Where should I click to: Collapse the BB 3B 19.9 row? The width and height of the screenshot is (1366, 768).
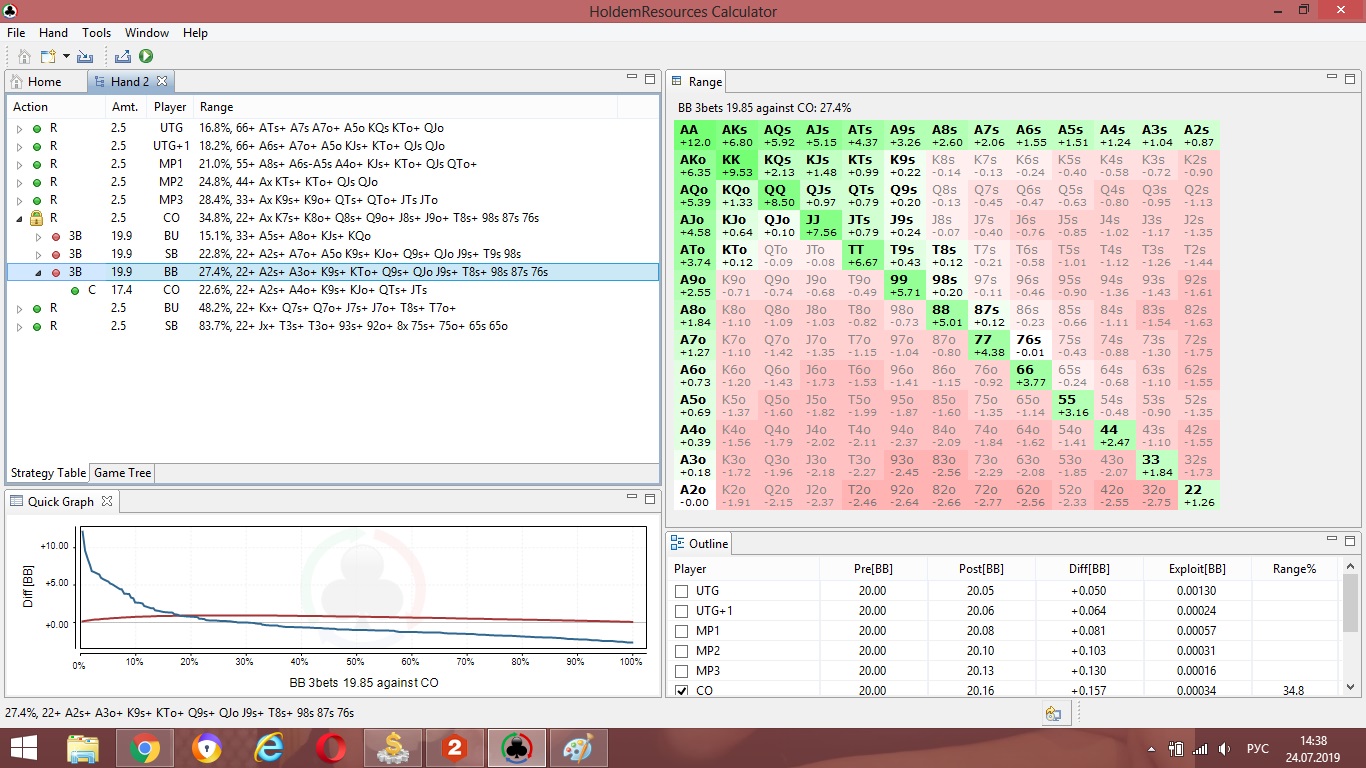tap(38, 272)
